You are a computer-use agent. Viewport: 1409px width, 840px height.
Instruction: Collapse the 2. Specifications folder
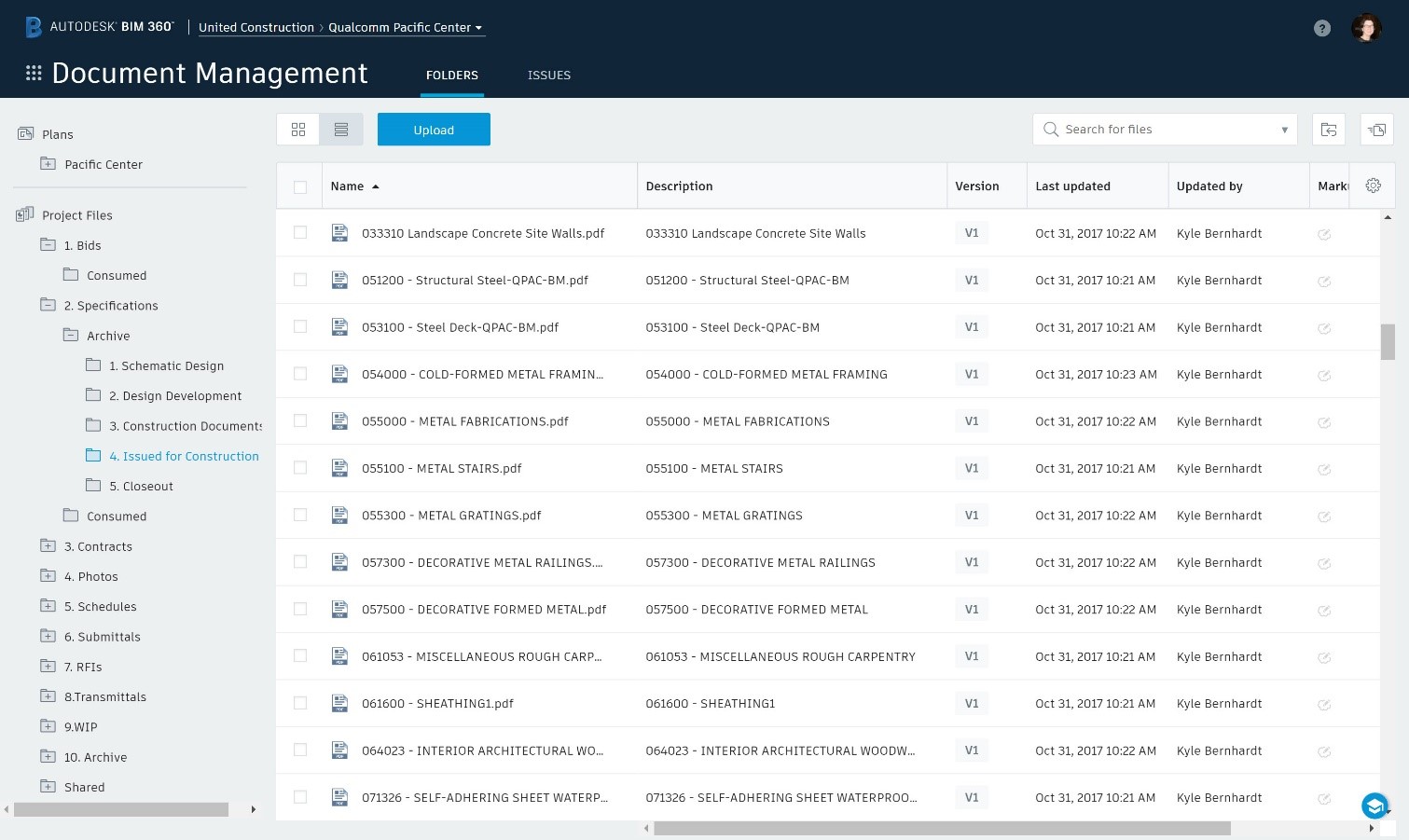point(48,305)
